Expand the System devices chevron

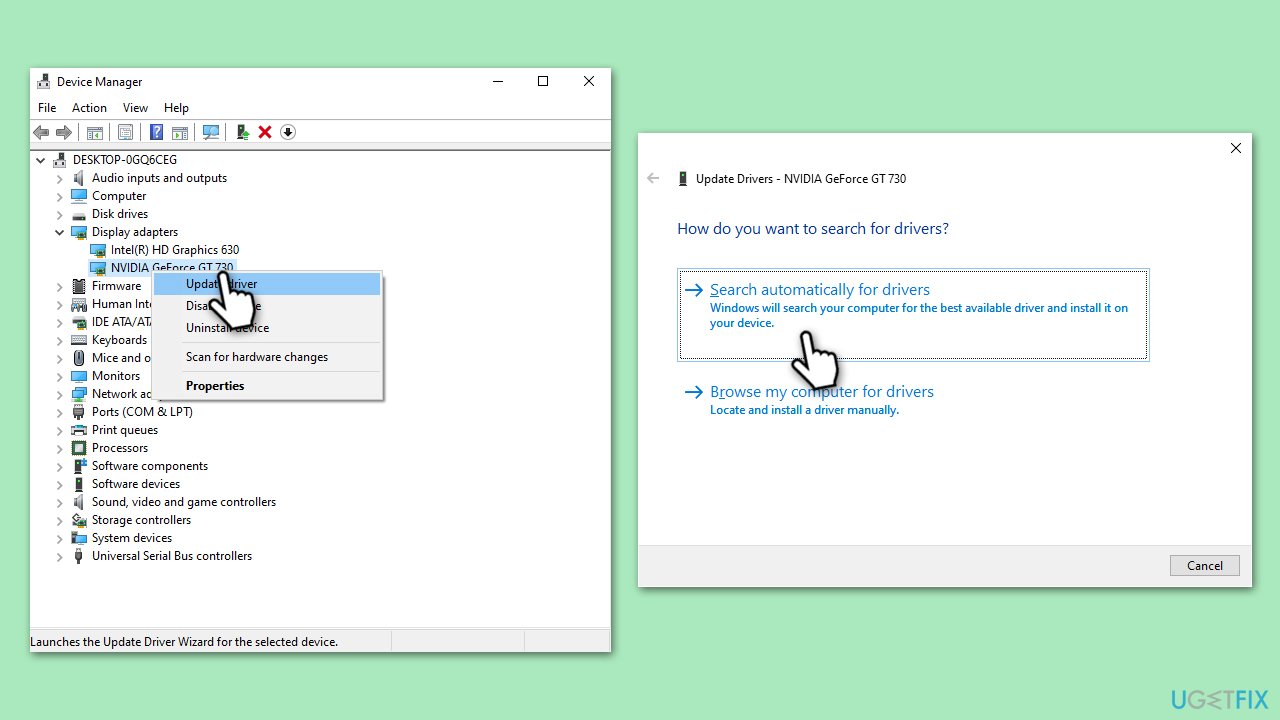pyautogui.click(x=60, y=538)
